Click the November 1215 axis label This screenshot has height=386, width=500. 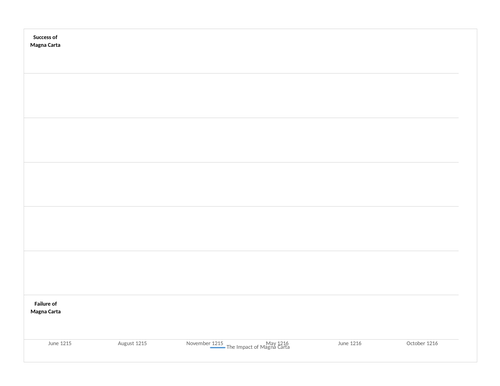tap(205, 343)
